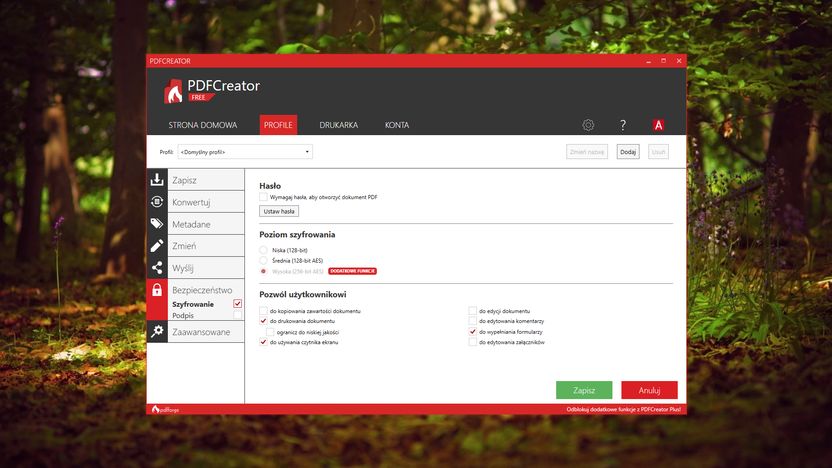Screen dimensions: 832x468
Task: Open the Profil dropdown list
Action: (x=245, y=152)
